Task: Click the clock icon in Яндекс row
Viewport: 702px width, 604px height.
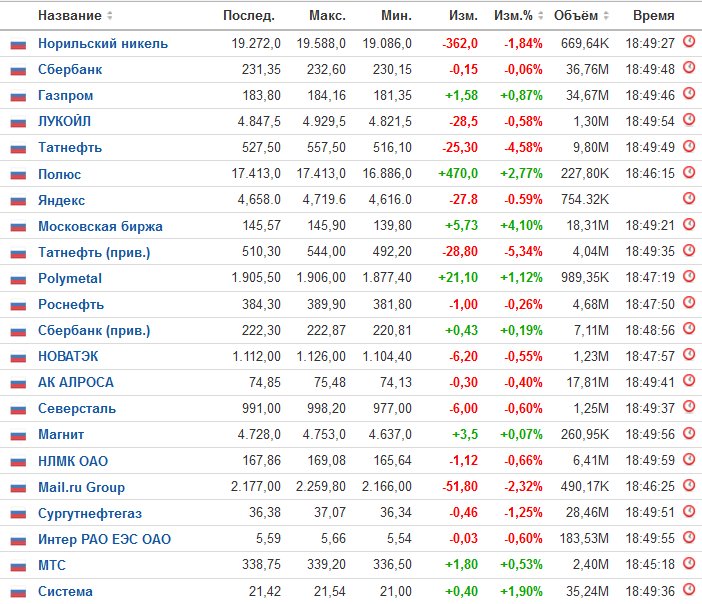Action: (x=689, y=198)
